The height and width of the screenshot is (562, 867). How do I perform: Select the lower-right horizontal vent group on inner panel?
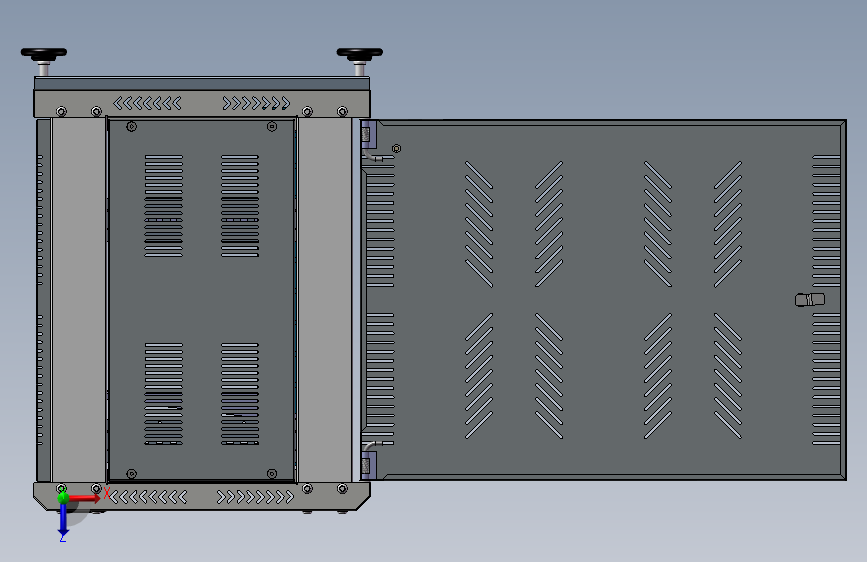point(240,394)
